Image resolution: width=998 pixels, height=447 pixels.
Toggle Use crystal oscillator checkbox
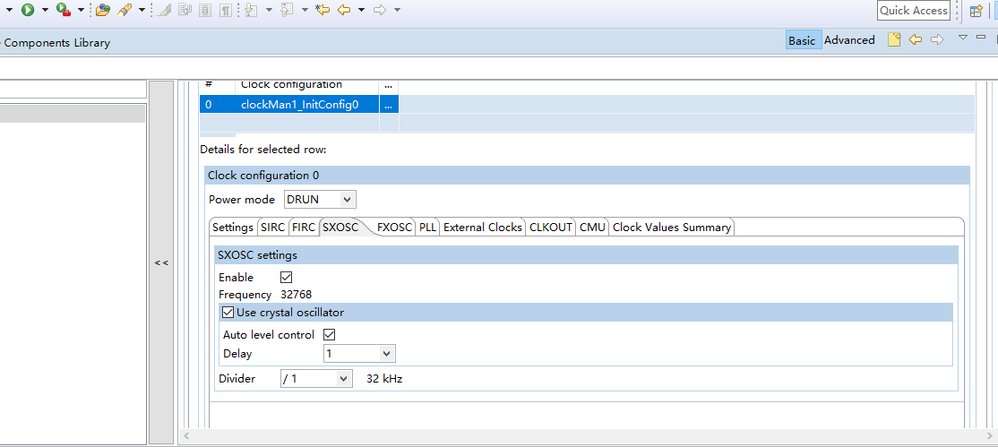tap(228, 313)
